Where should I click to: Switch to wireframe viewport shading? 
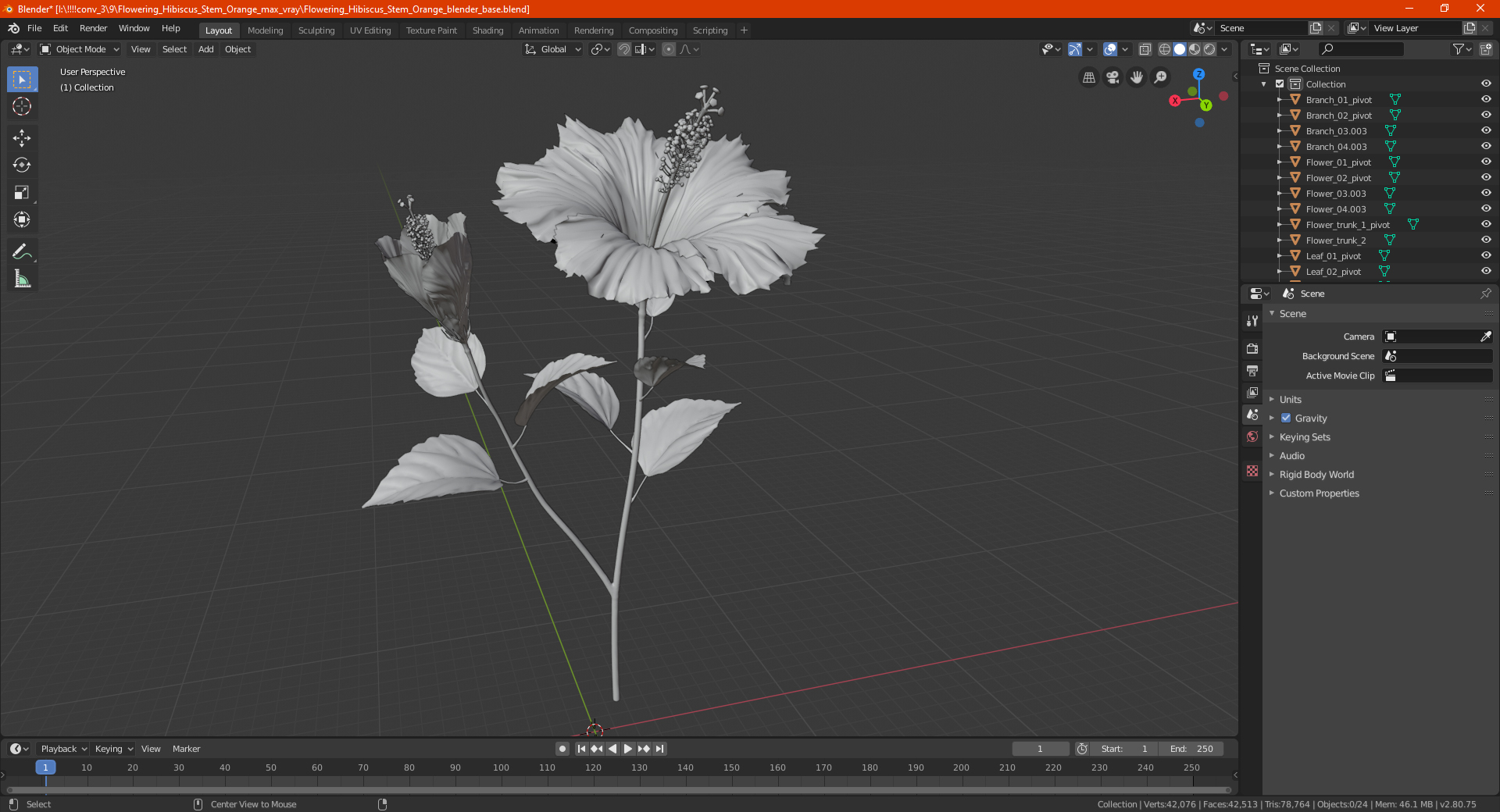[1164, 49]
